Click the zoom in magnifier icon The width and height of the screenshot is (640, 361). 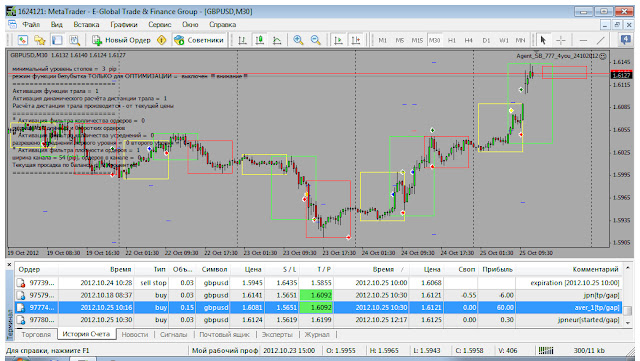click(298, 40)
